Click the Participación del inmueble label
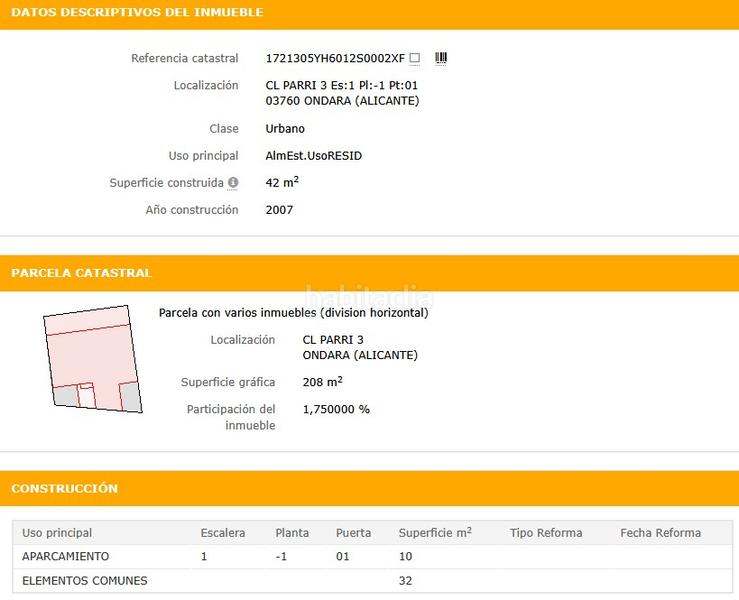This screenshot has width=739, height=600. coord(231,417)
